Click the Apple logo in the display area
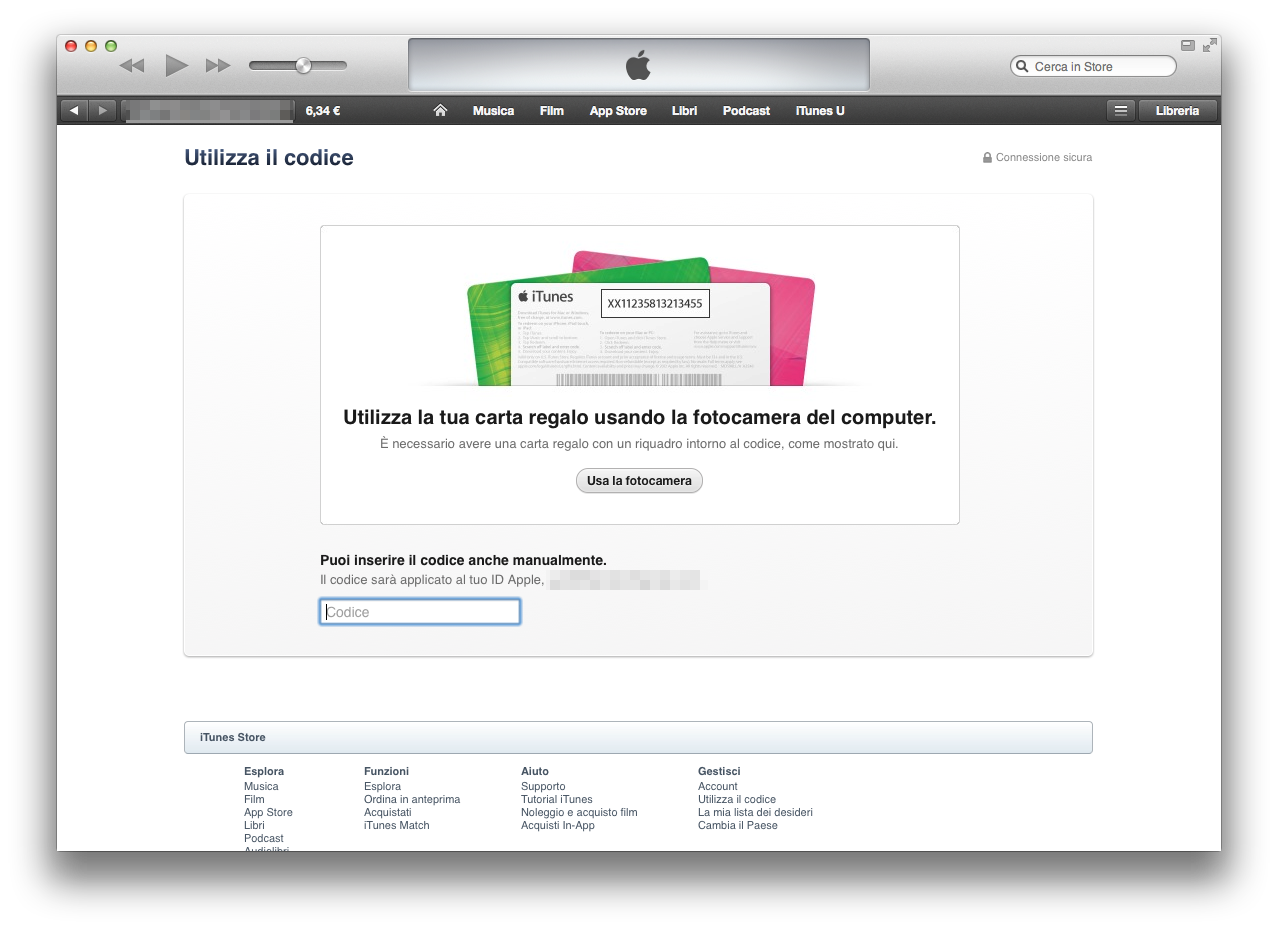The image size is (1278, 930). click(638, 66)
